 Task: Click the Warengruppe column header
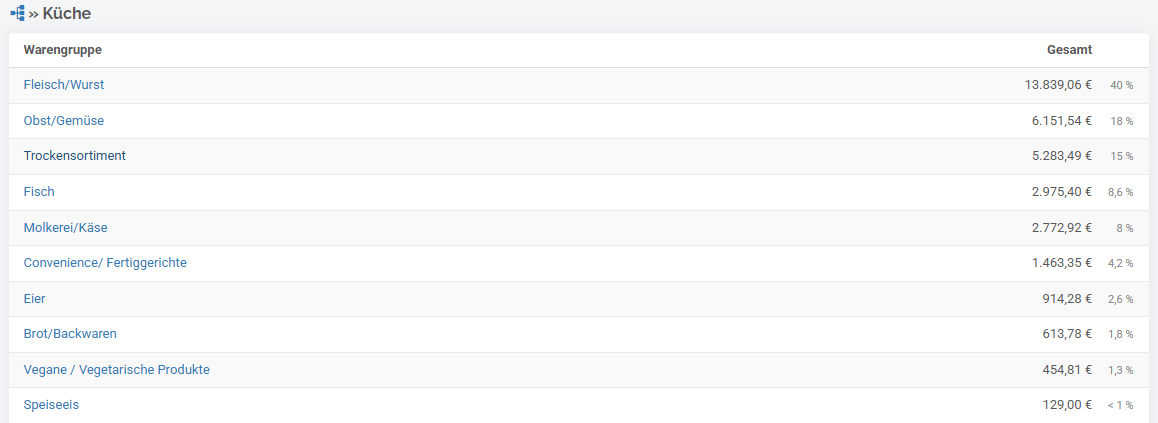click(63, 49)
